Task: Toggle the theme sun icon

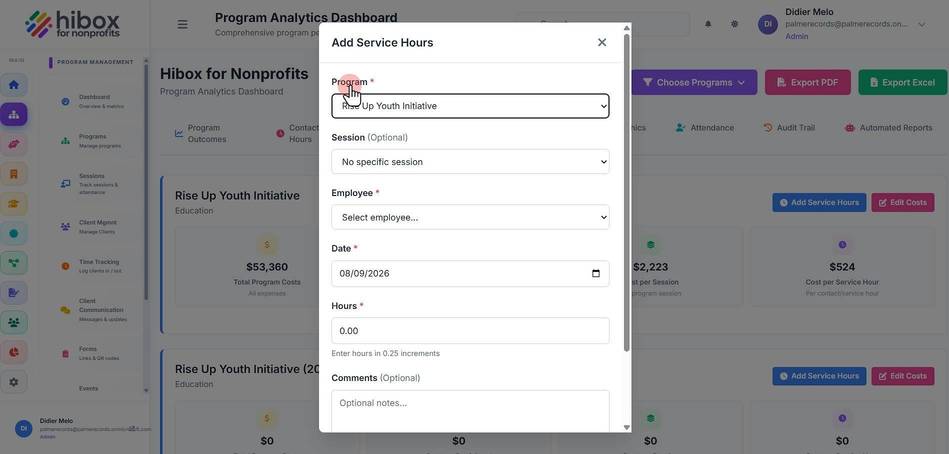Action: point(734,24)
